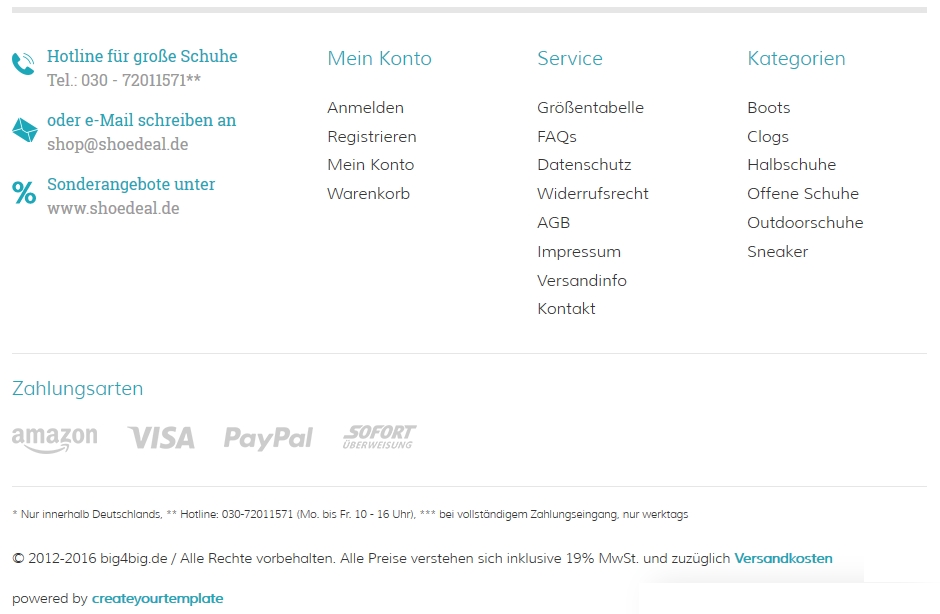This screenshot has height=614, width=940.
Task: Click the Amazon payment logo
Action: [54, 438]
